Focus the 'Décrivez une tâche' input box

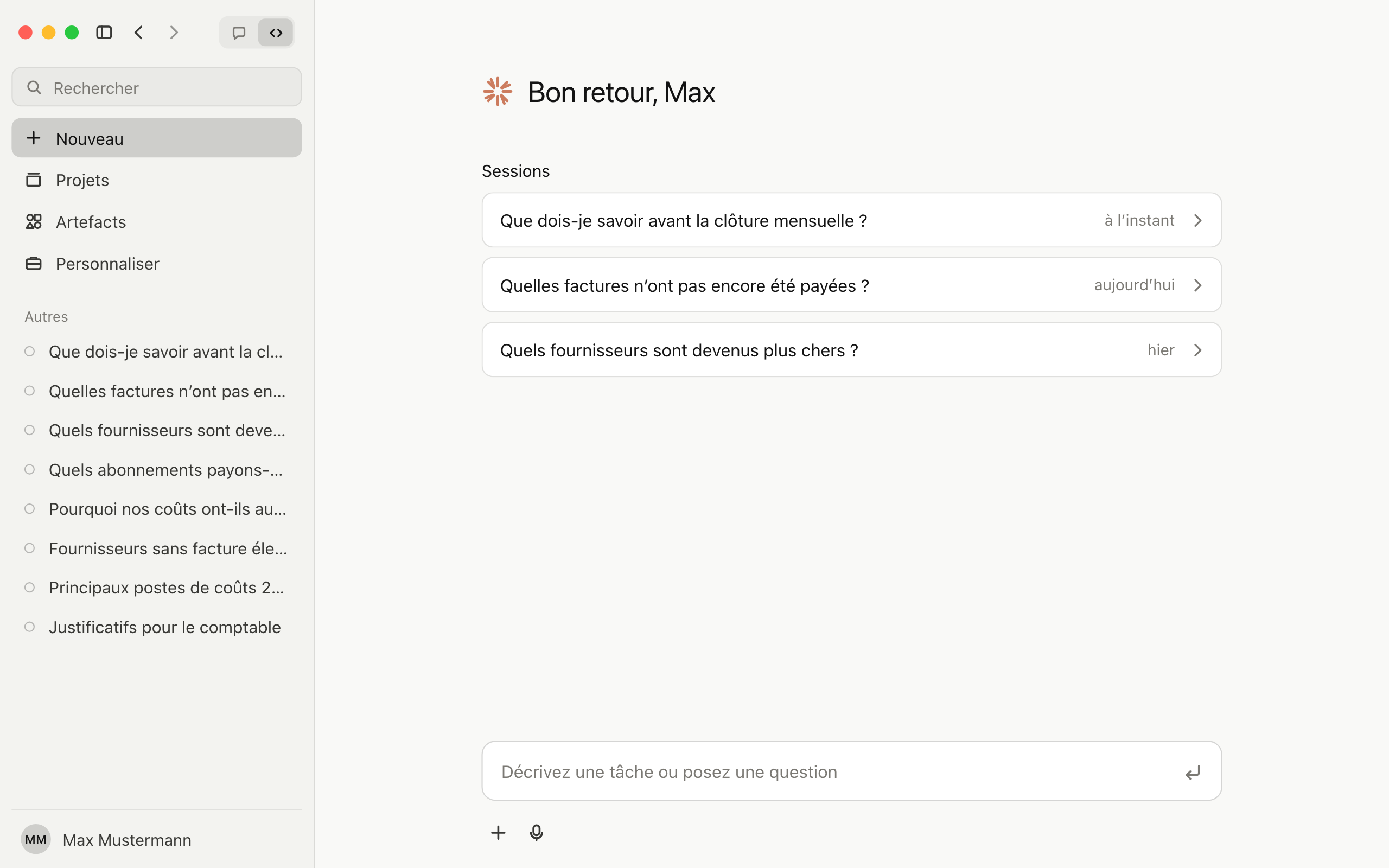pyautogui.click(x=851, y=771)
